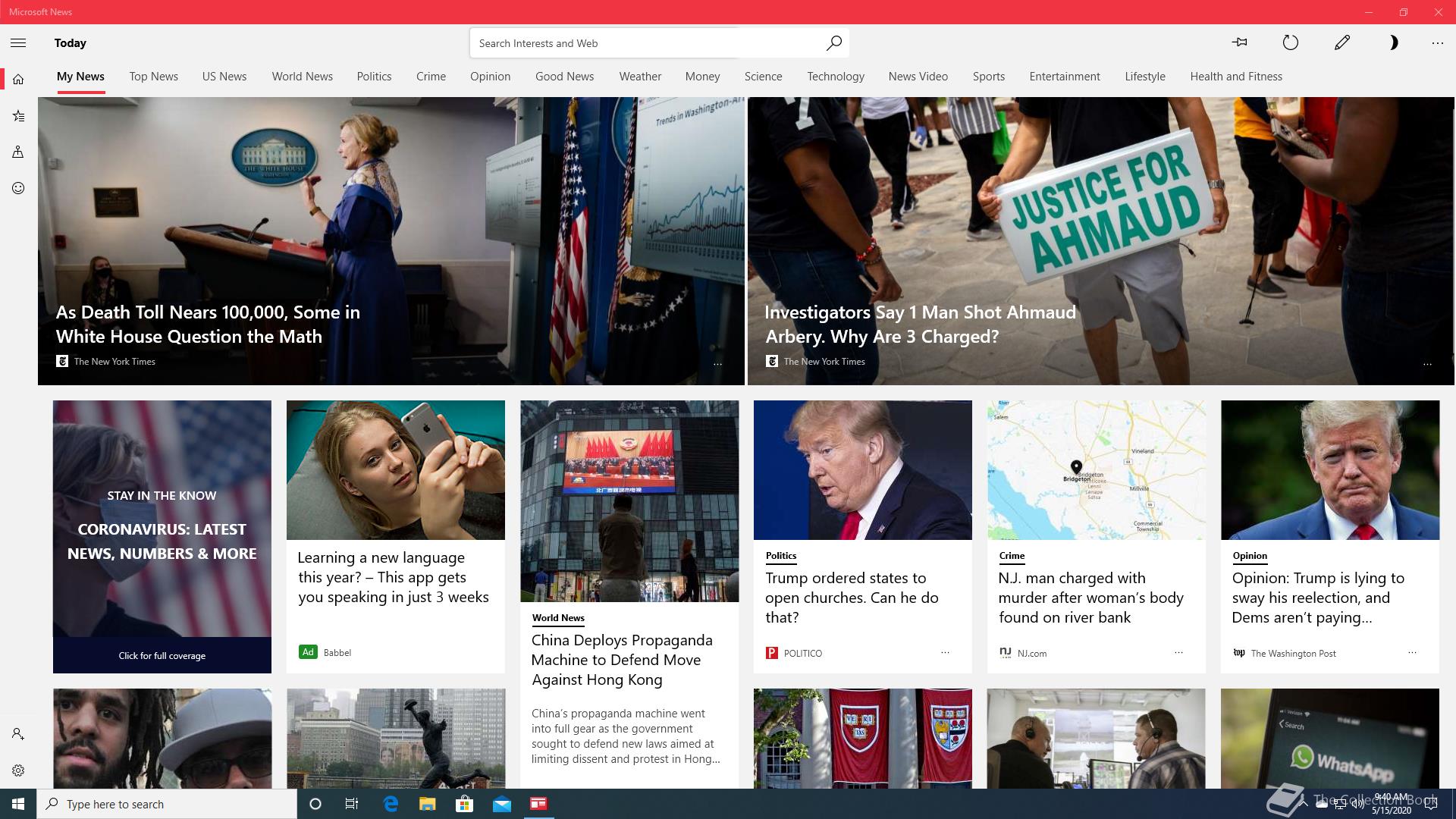Viewport: 1456px width, 819px height.
Task: Open Trump ordered states to open churches
Action: point(852,598)
